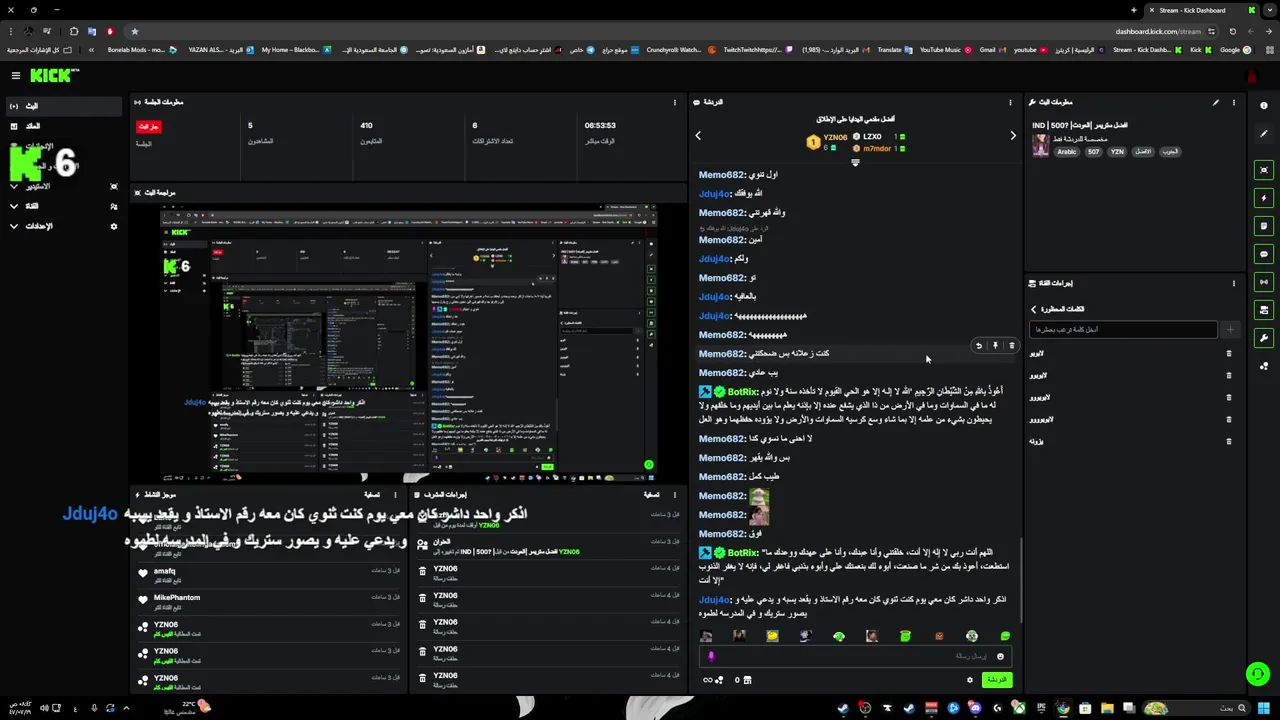Reply to the hovered Memo682 message
This screenshot has width=1280, height=720.
[978, 346]
